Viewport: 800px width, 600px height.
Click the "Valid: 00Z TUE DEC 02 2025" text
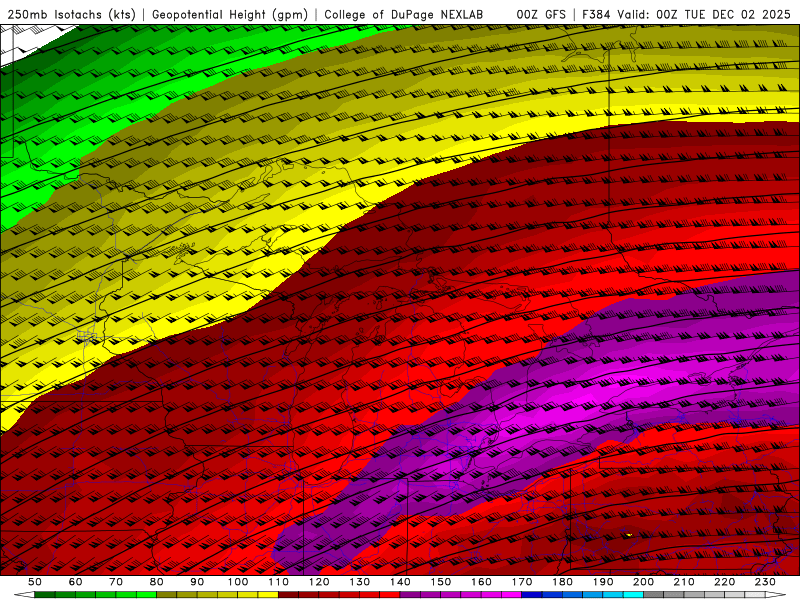(704, 15)
